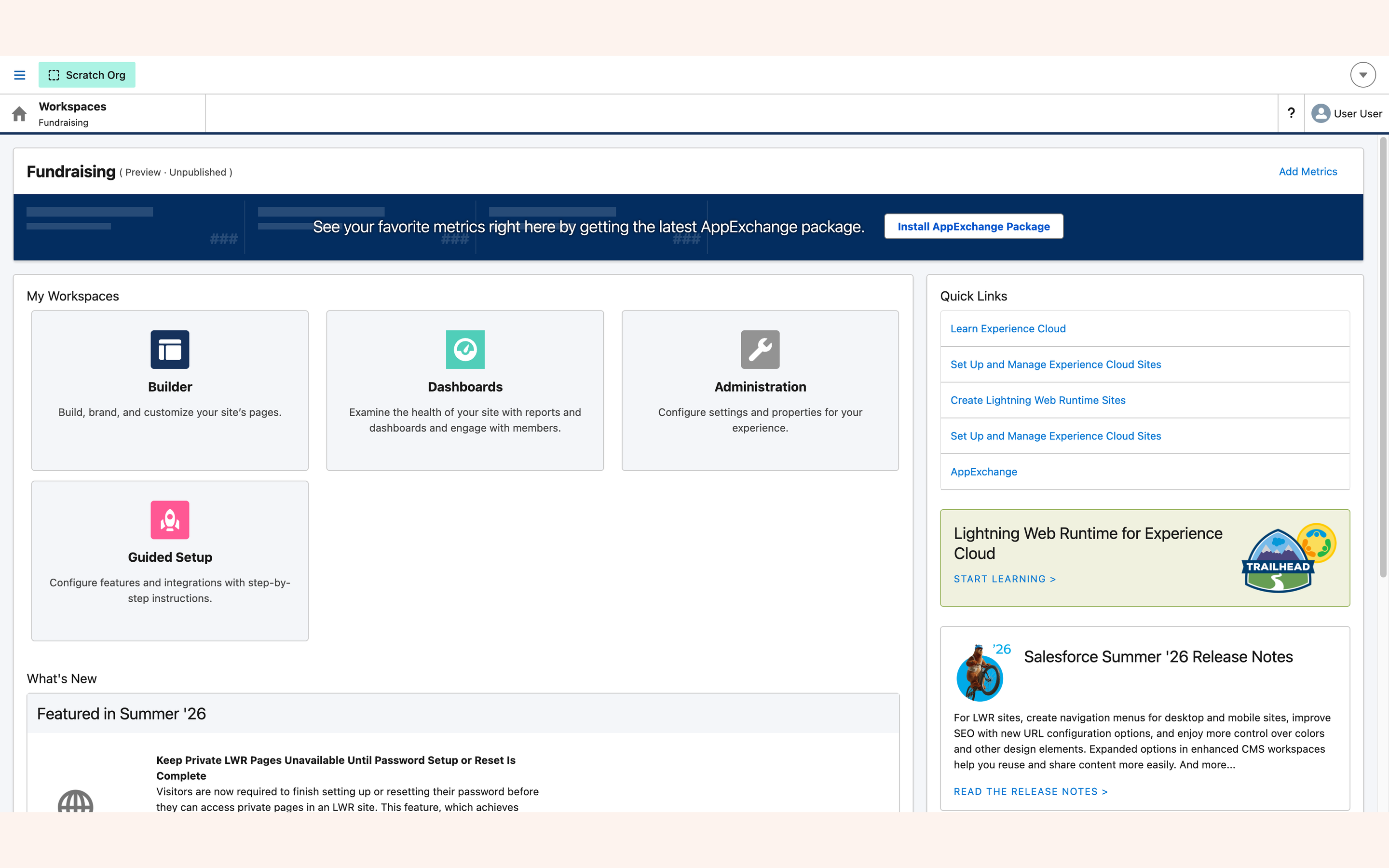Click the Keep Private LWR Pages article title
The image size is (1389, 868).
336,768
